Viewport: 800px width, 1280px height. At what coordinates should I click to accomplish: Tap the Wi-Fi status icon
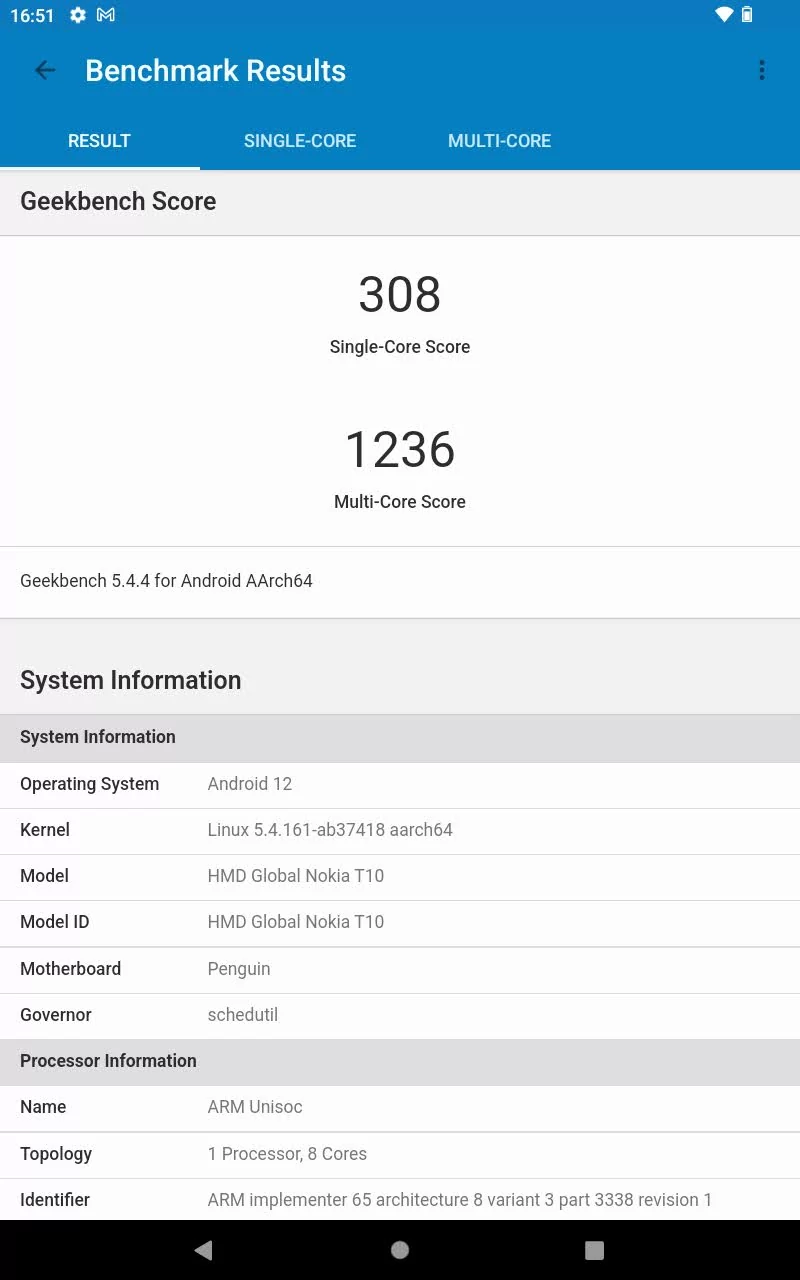pyautogui.click(x=724, y=15)
